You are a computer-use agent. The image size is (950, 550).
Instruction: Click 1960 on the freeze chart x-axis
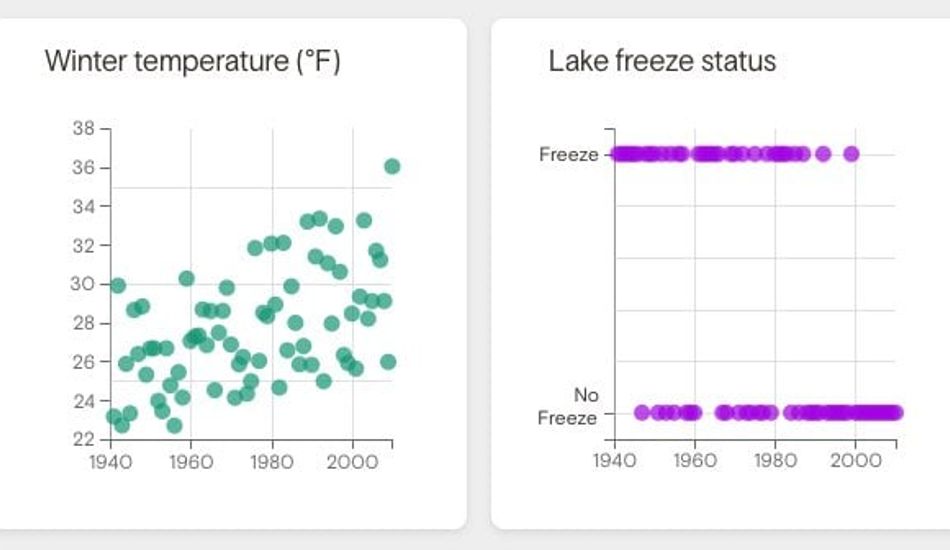coord(695,462)
